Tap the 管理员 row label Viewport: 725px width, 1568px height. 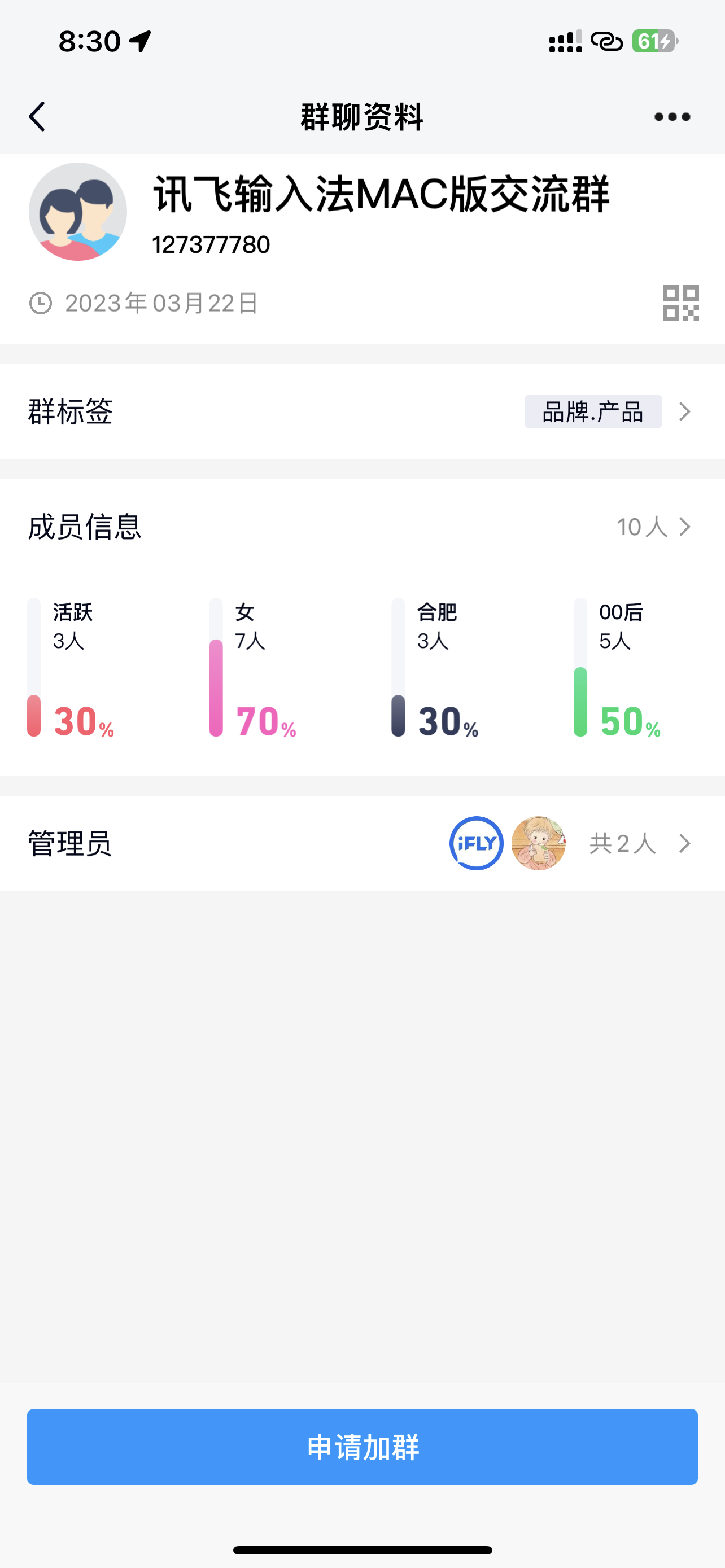70,843
